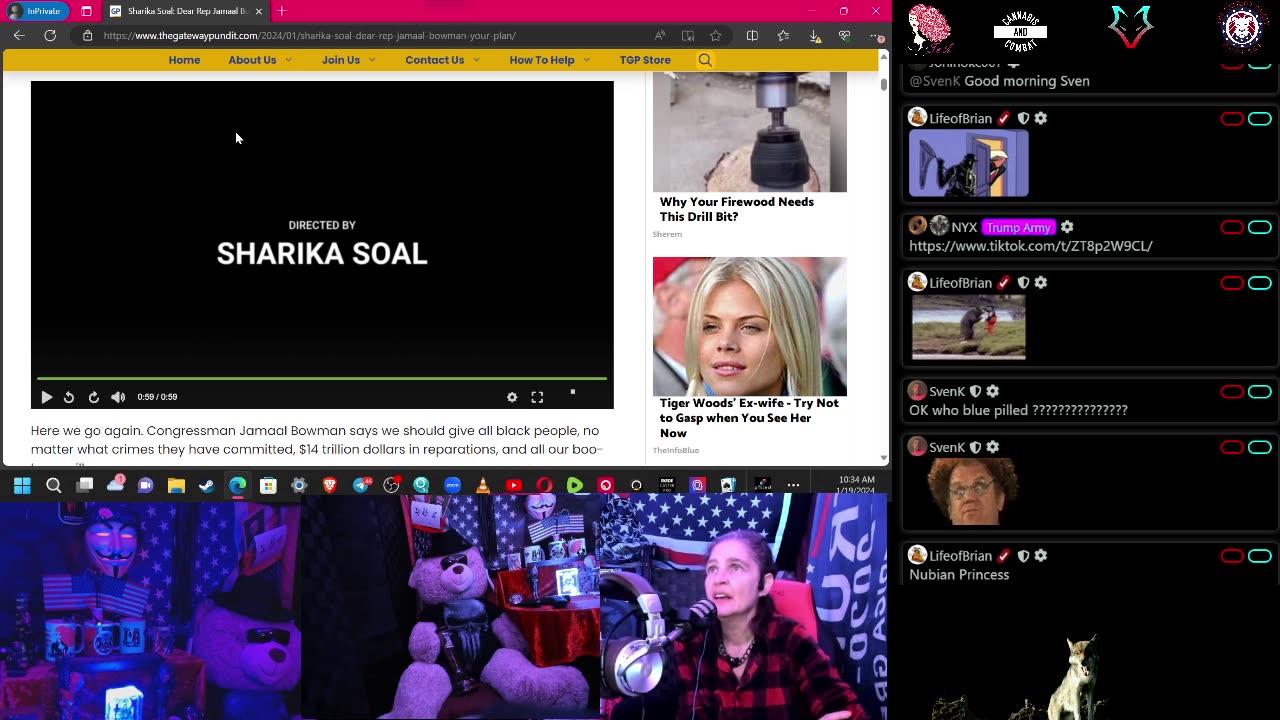The width and height of the screenshot is (1280, 720).
Task: Open Browser essentials heart icon
Action: coord(845,36)
